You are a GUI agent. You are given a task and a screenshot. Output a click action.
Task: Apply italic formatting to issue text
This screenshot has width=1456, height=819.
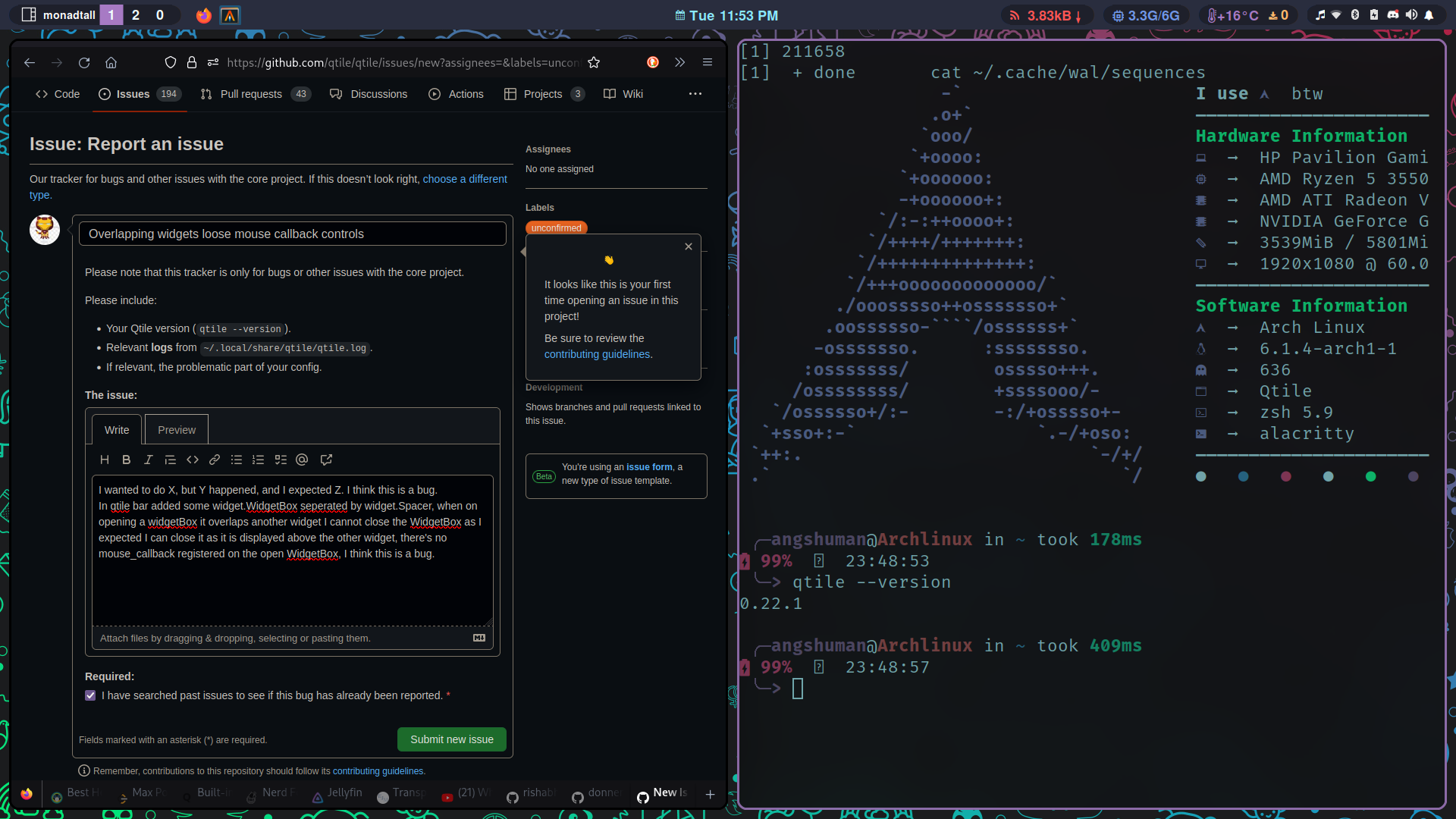(148, 460)
